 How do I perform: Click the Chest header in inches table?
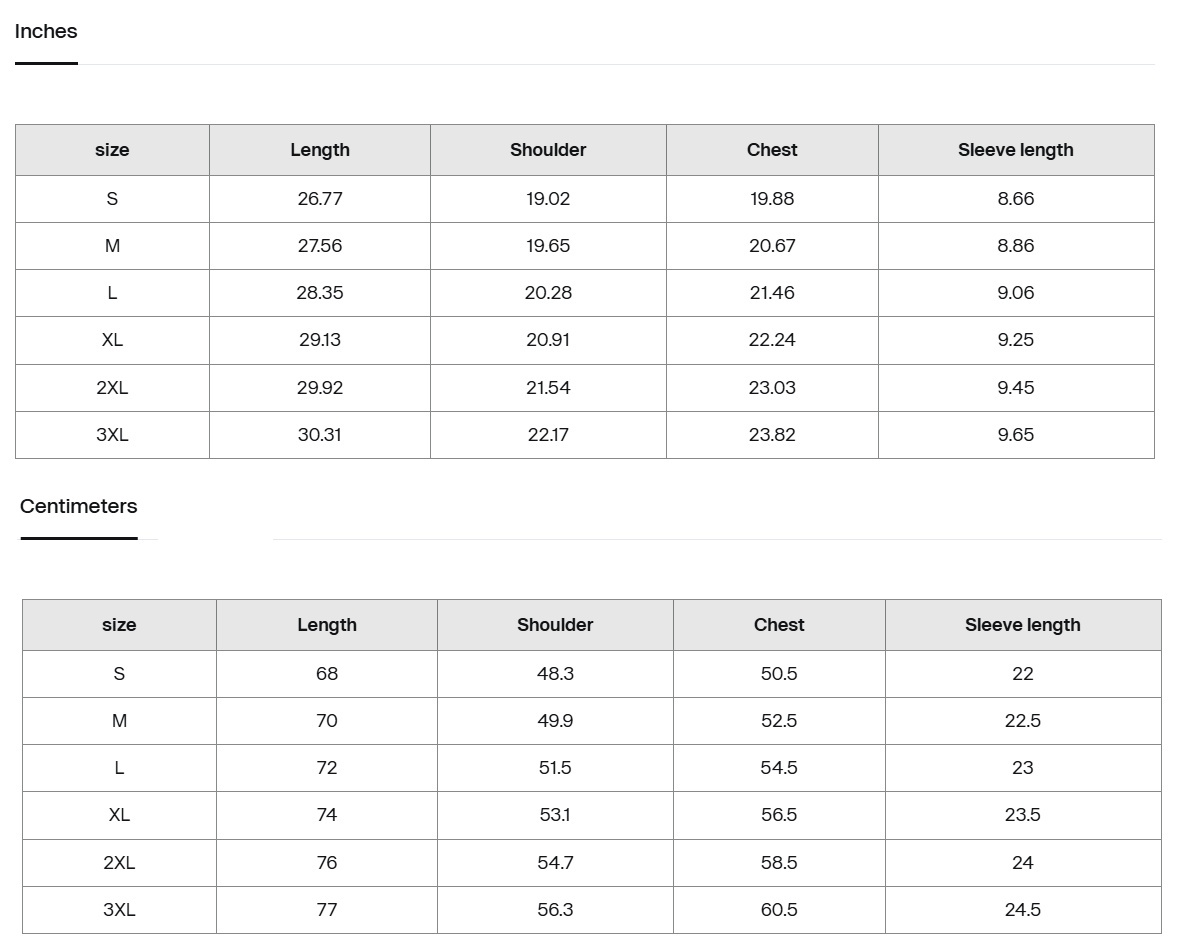tap(772, 150)
